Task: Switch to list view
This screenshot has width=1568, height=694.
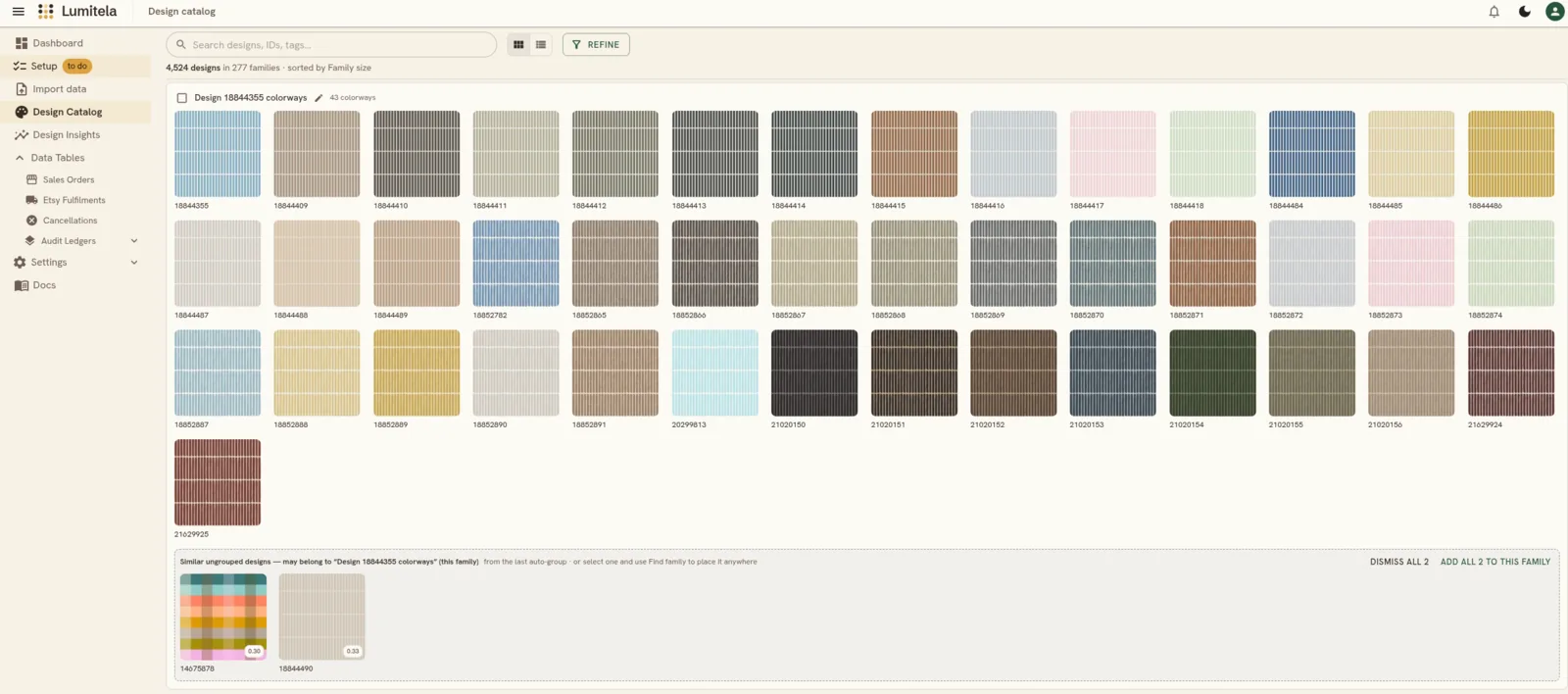Action: coord(541,44)
